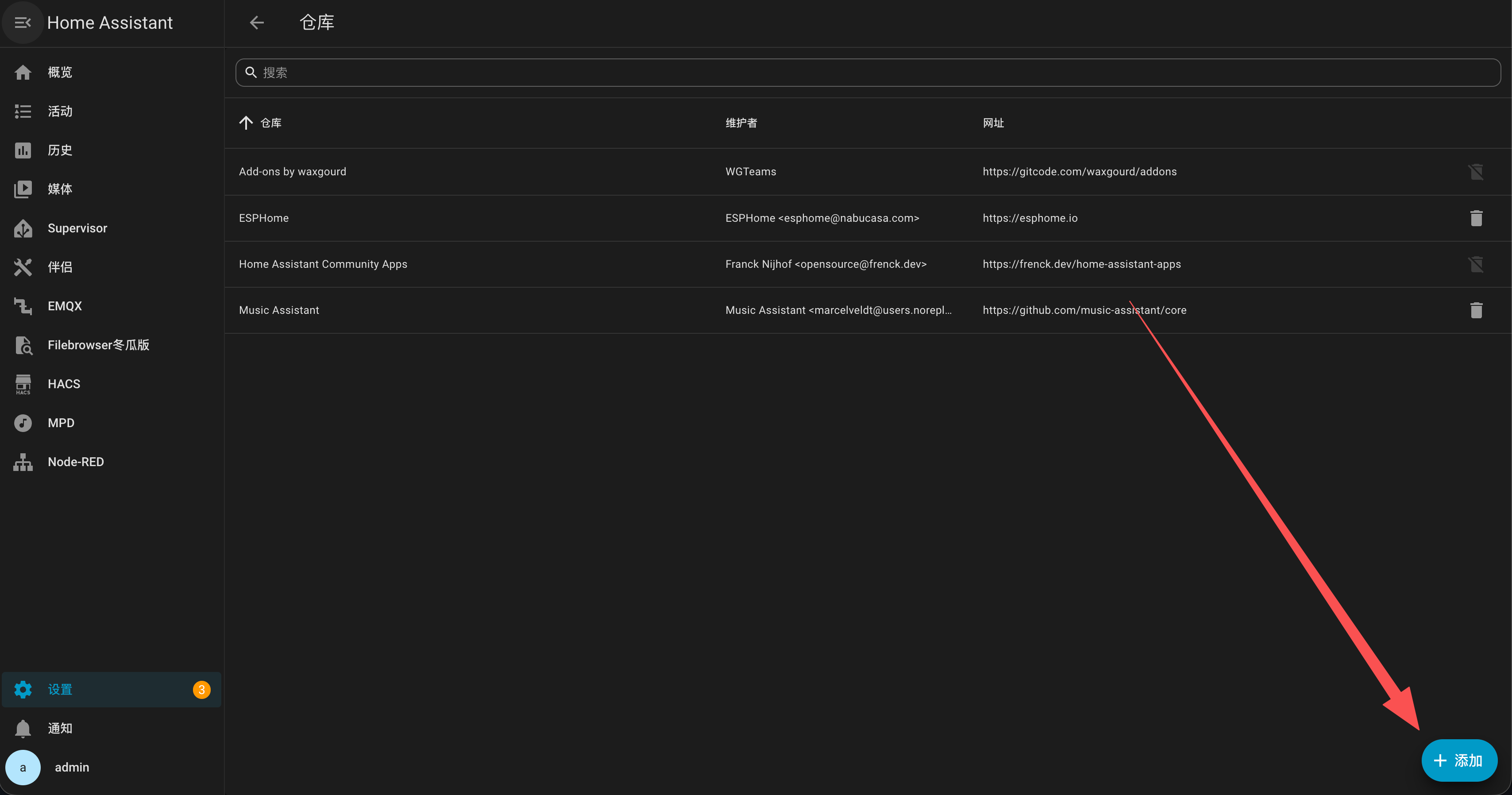
Task: Click the 添加 add repository button
Action: 1459,760
